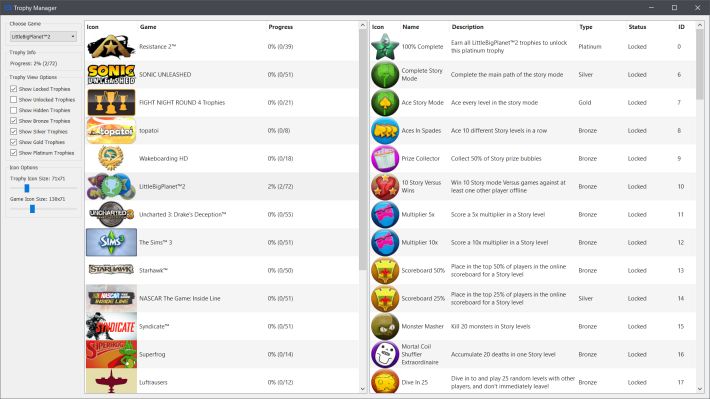Click the Prize Collector trophy icon
The height and width of the screenshot is (399, 710).
coord(385,159)
